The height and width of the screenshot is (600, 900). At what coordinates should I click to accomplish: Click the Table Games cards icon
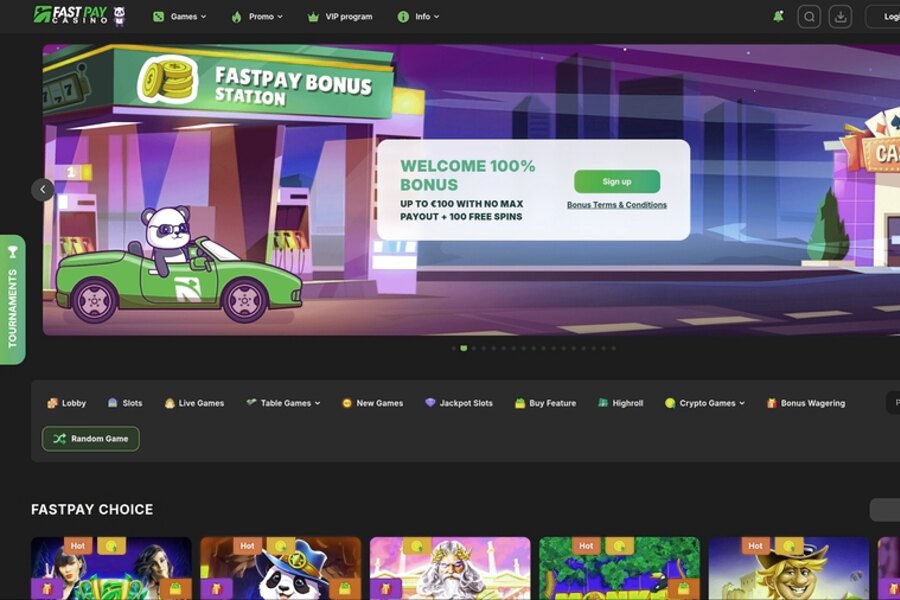pyautogui.click(x=251, y=402)
